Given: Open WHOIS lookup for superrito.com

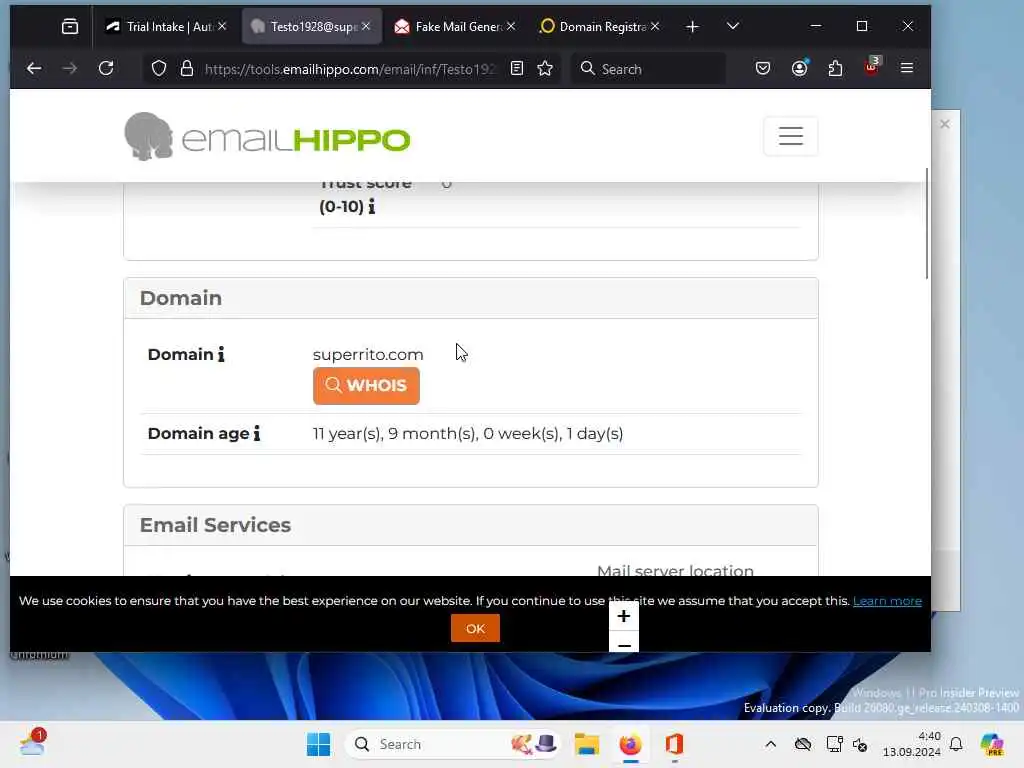Looking at the screenshot, I should click(366, 386).
